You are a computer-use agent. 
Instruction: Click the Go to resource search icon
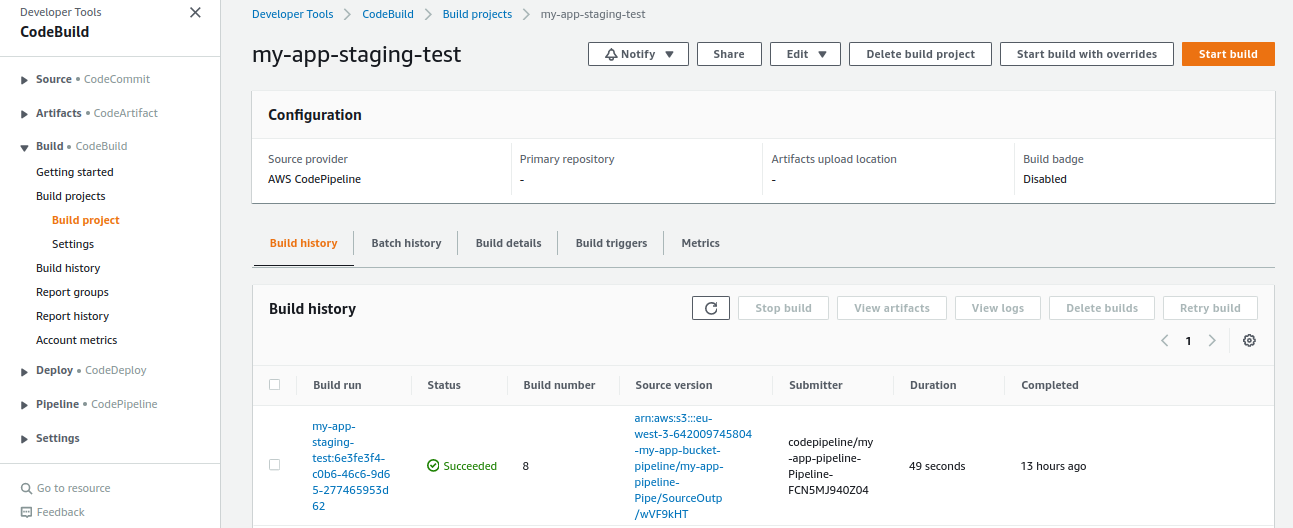[26, 488]
